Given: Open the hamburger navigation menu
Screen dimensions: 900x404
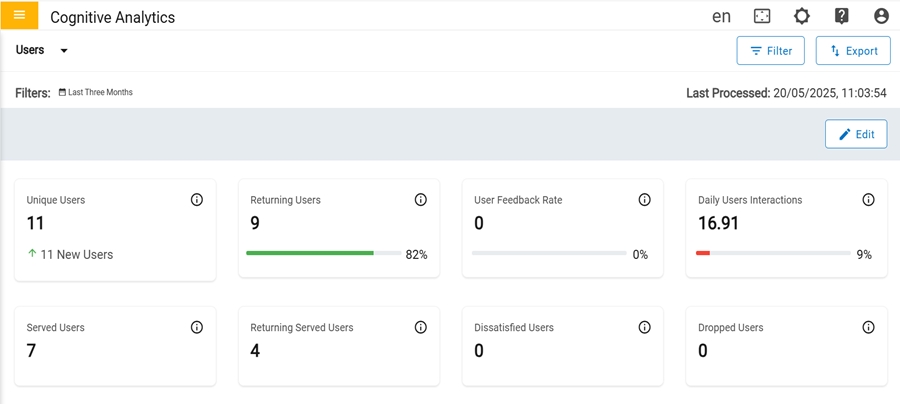Looking at the screenshot, I should pyautogui.click(x=20, y=16).
